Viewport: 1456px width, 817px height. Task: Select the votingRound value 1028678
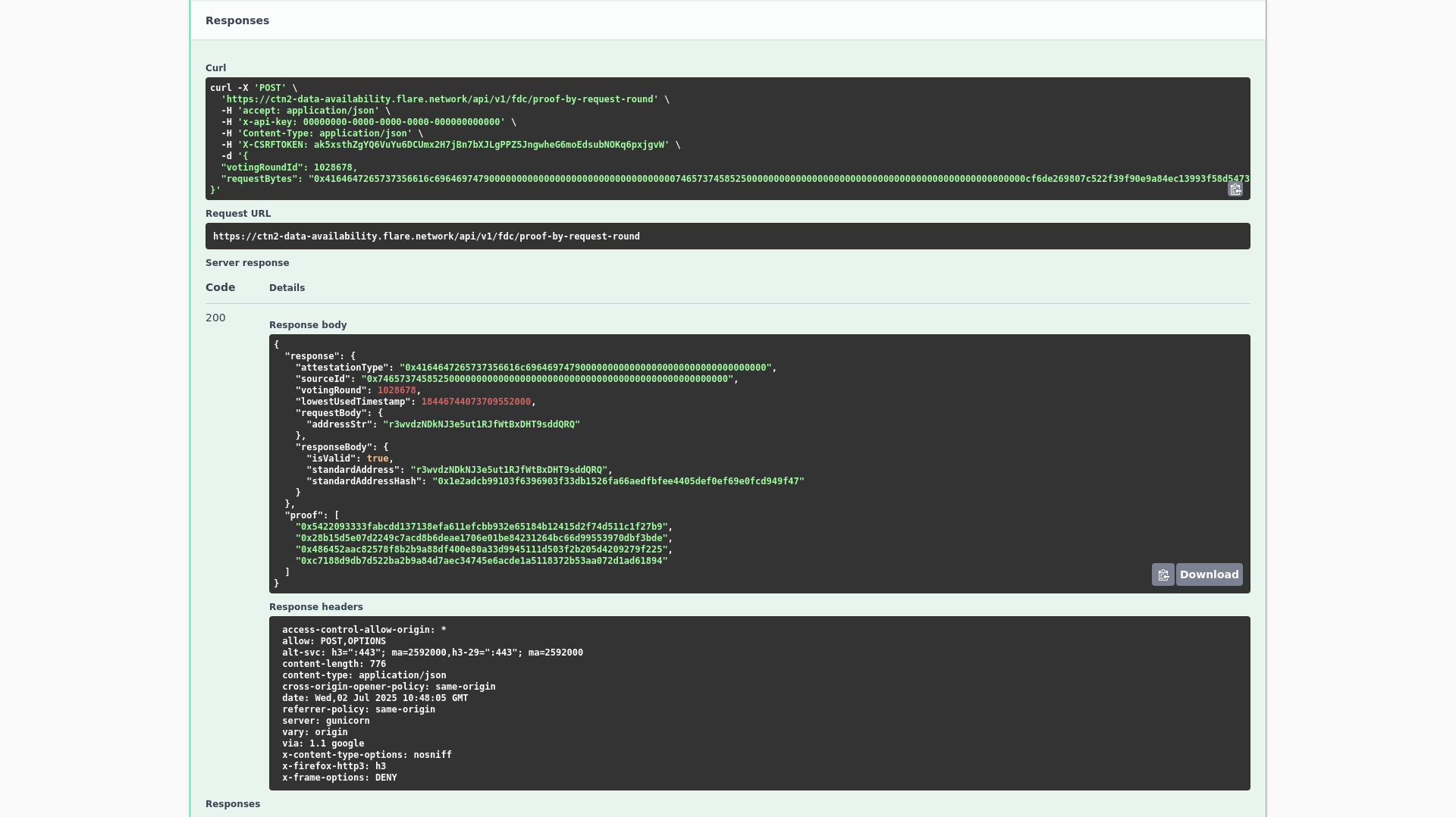(x=397, y=390)
